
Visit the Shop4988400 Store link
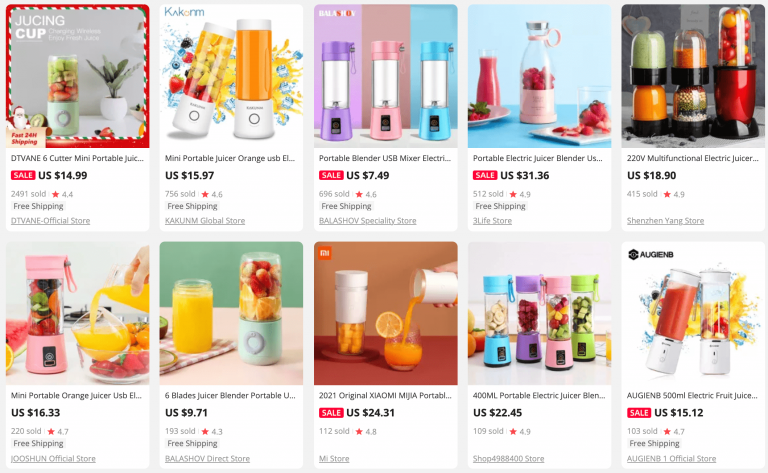508,459
